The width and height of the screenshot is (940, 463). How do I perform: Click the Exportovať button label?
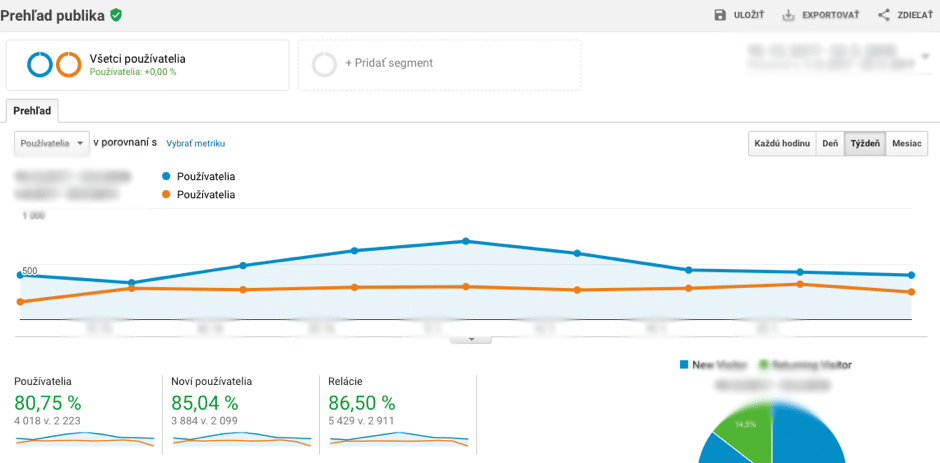[830, 16]
